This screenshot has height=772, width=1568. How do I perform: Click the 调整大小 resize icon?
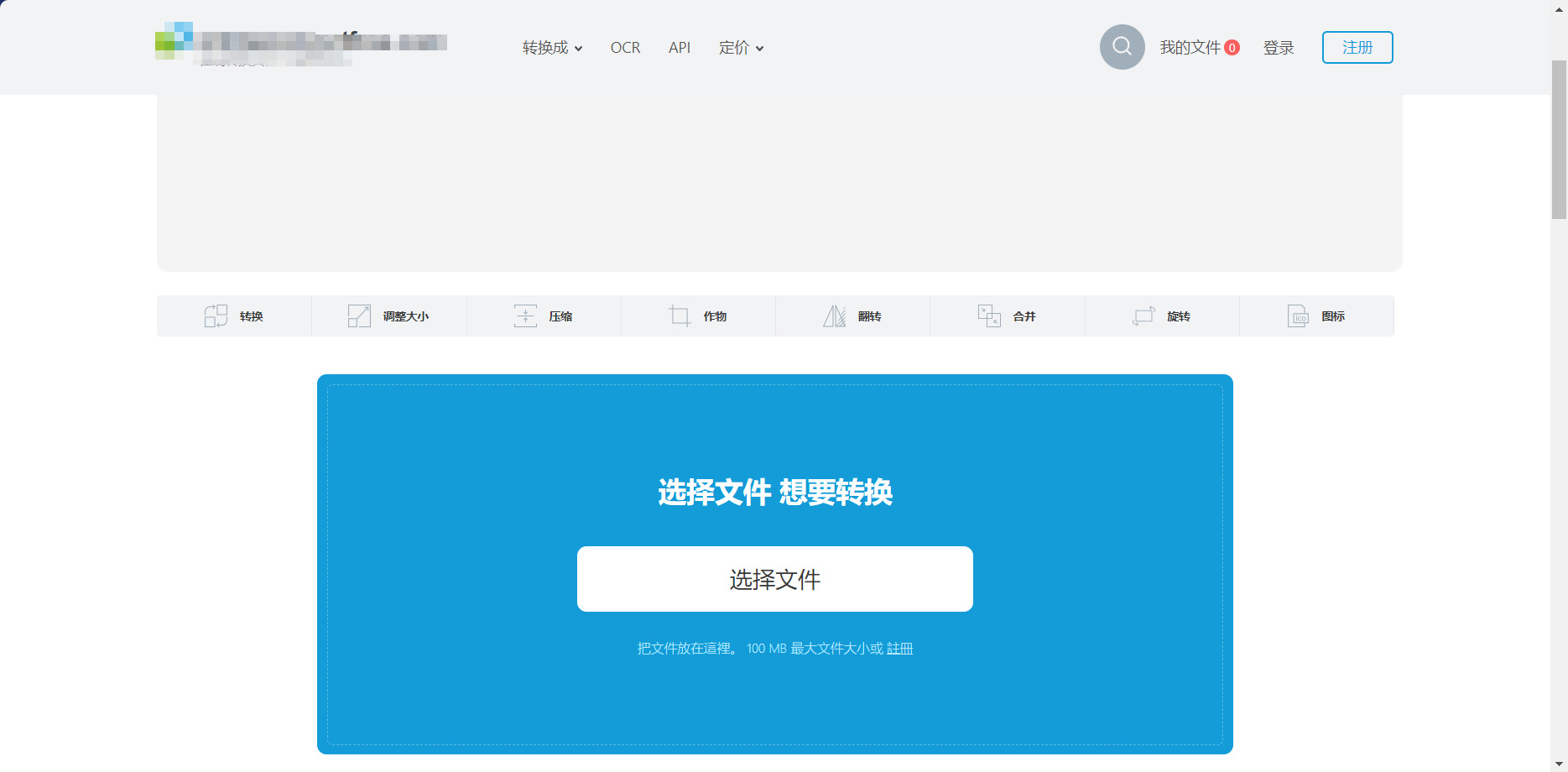(359, 316)
